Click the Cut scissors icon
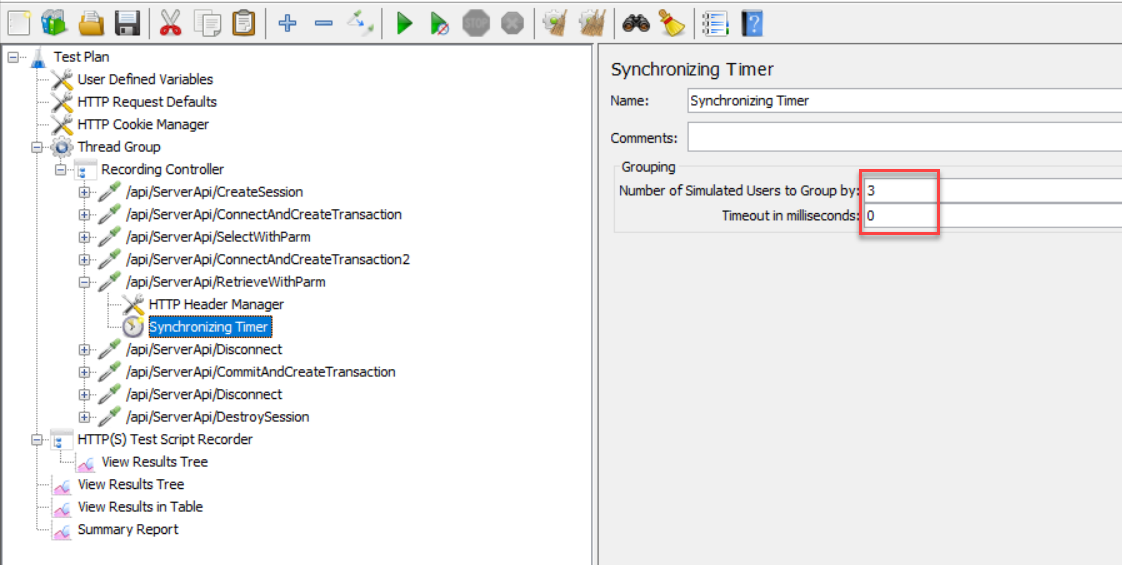The height and width of the screenshot is (565, 1122). tap(171, 22)
